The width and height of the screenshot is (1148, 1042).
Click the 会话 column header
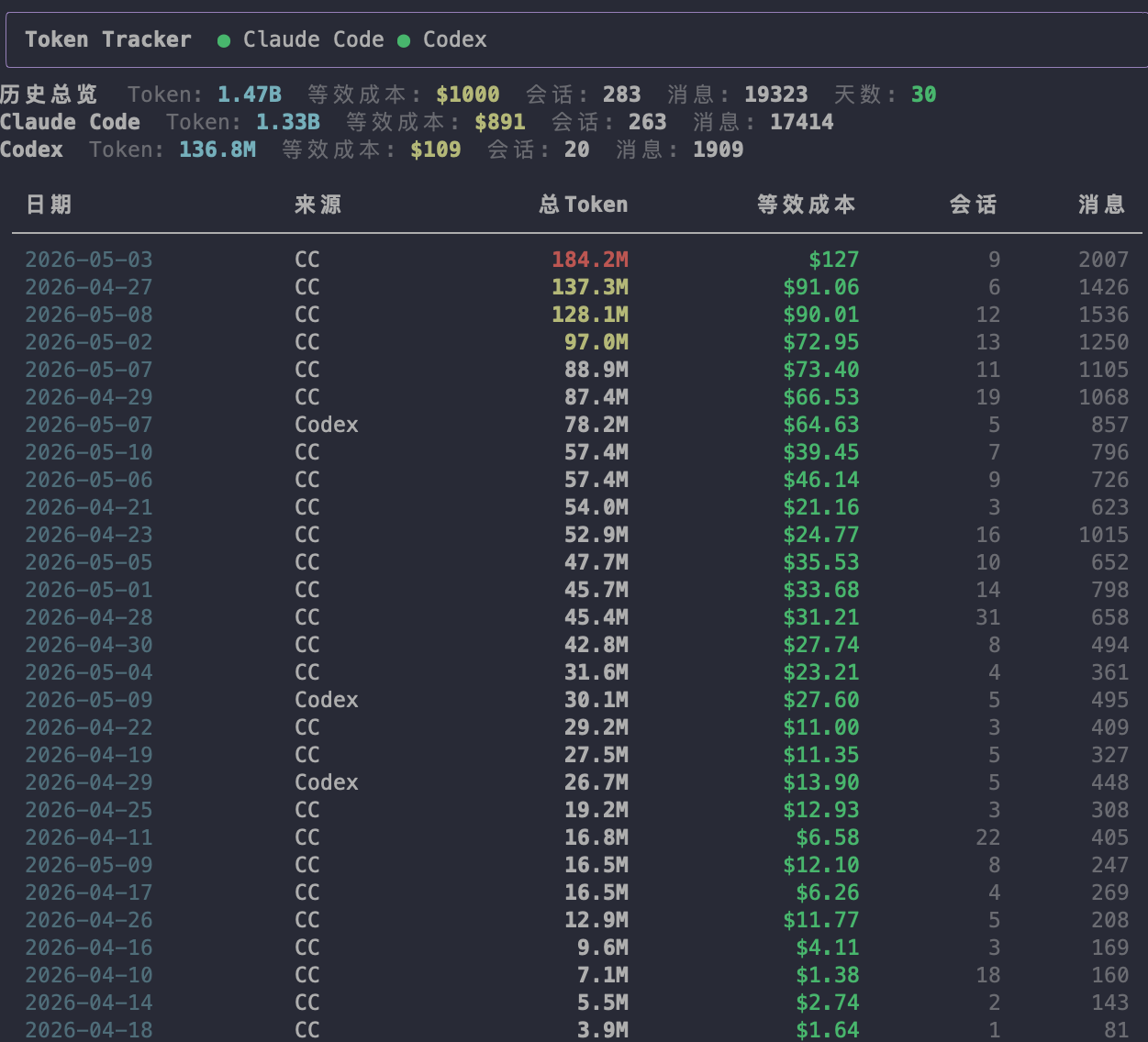tap(974, 205)
